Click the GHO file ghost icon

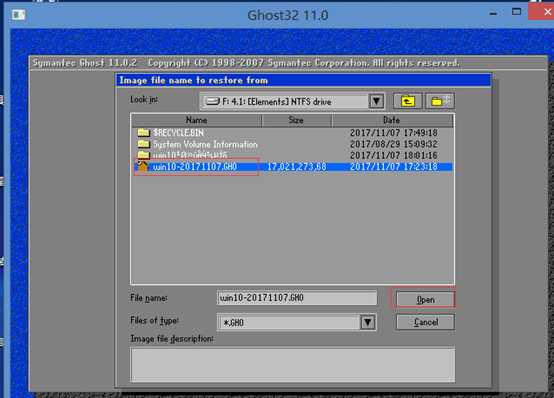point(143,166)
